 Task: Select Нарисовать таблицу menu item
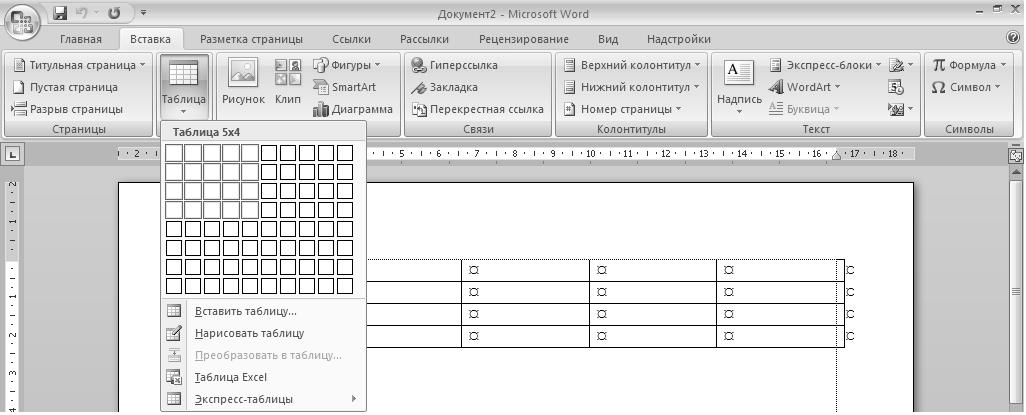pyautogui.click(x=263, y=333)
